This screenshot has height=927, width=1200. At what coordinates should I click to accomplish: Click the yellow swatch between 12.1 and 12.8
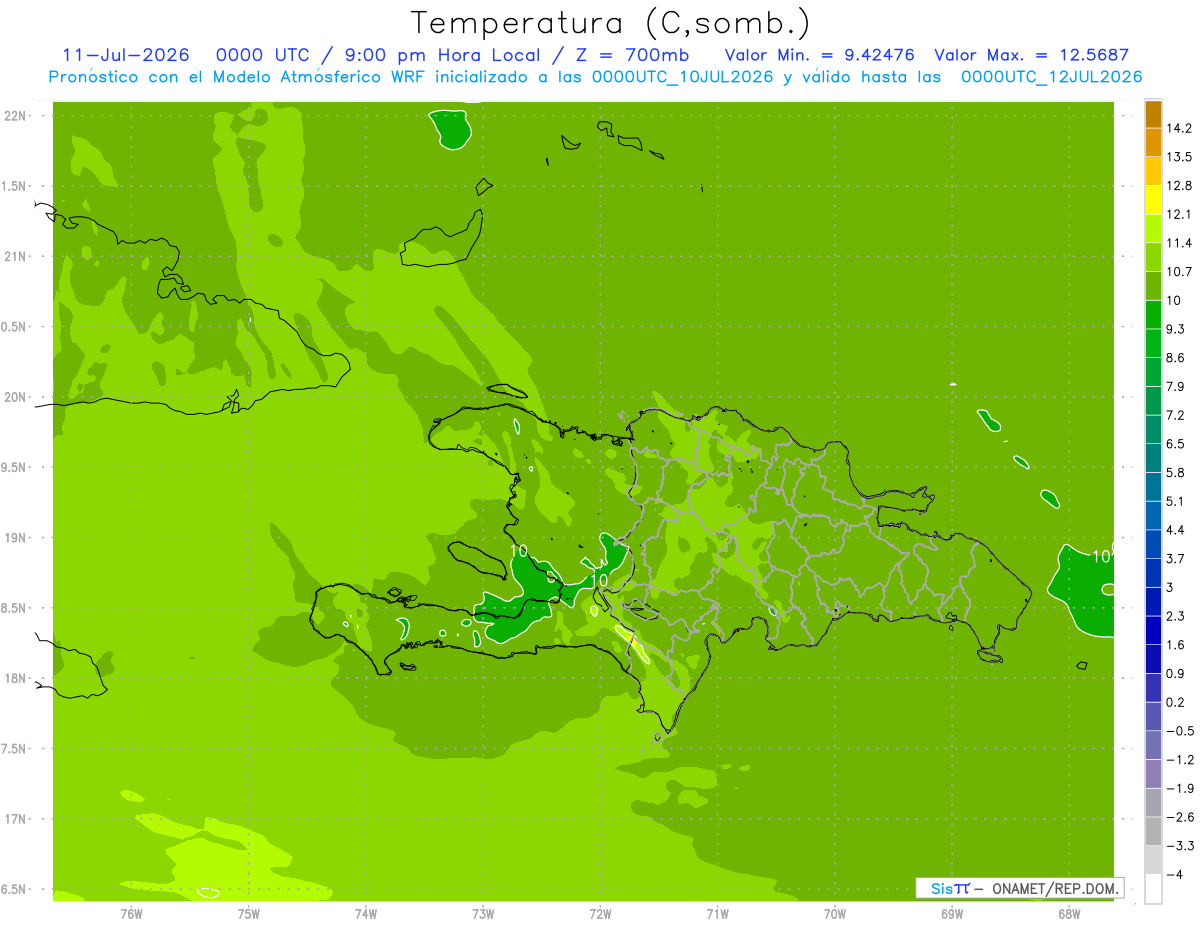(x=1153, y=200)
